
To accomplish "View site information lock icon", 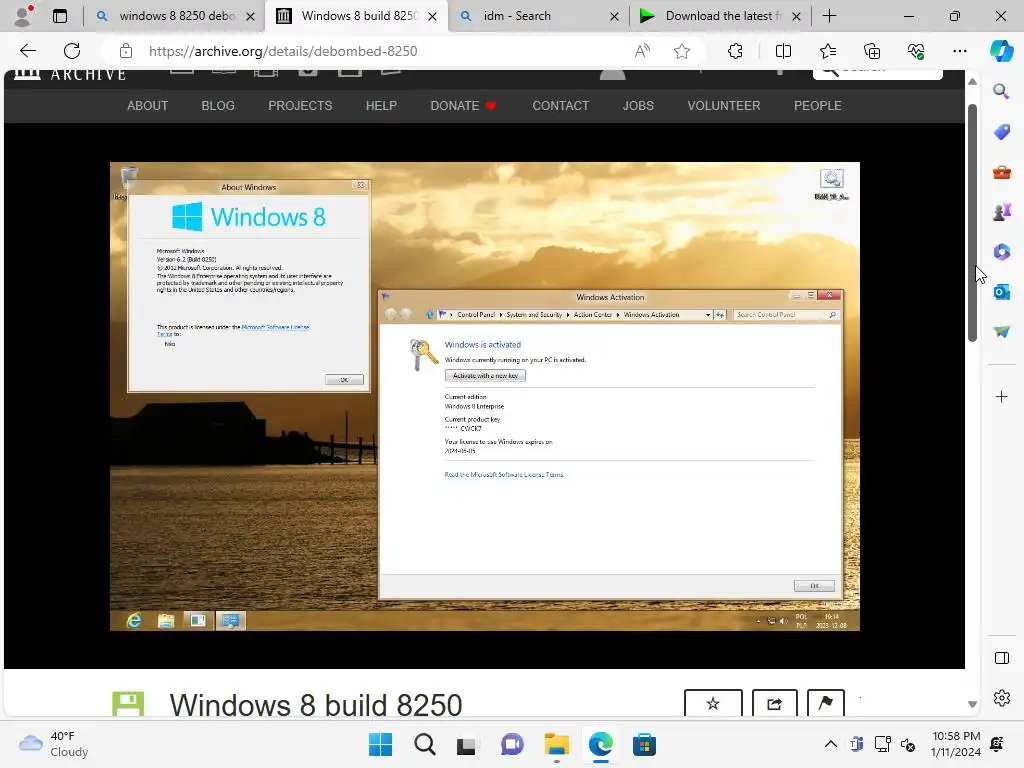I will pyautogui.click(x=126, y=51).
